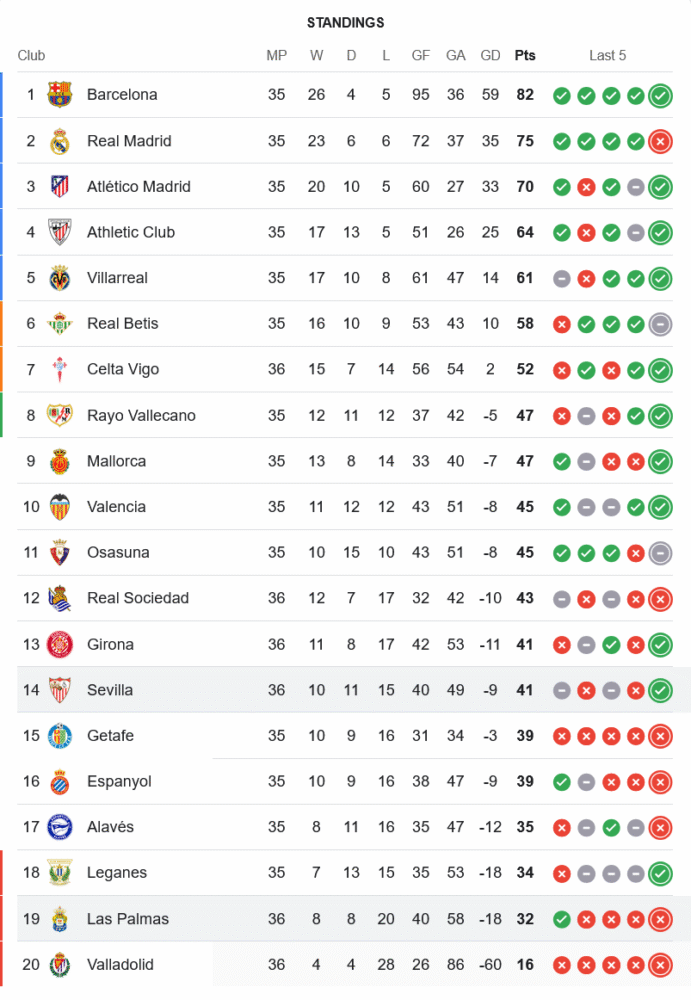This screenshot has height=1000, width=691.
Task: Click Real Madrid's latest red loss icon
Action: 660,141
